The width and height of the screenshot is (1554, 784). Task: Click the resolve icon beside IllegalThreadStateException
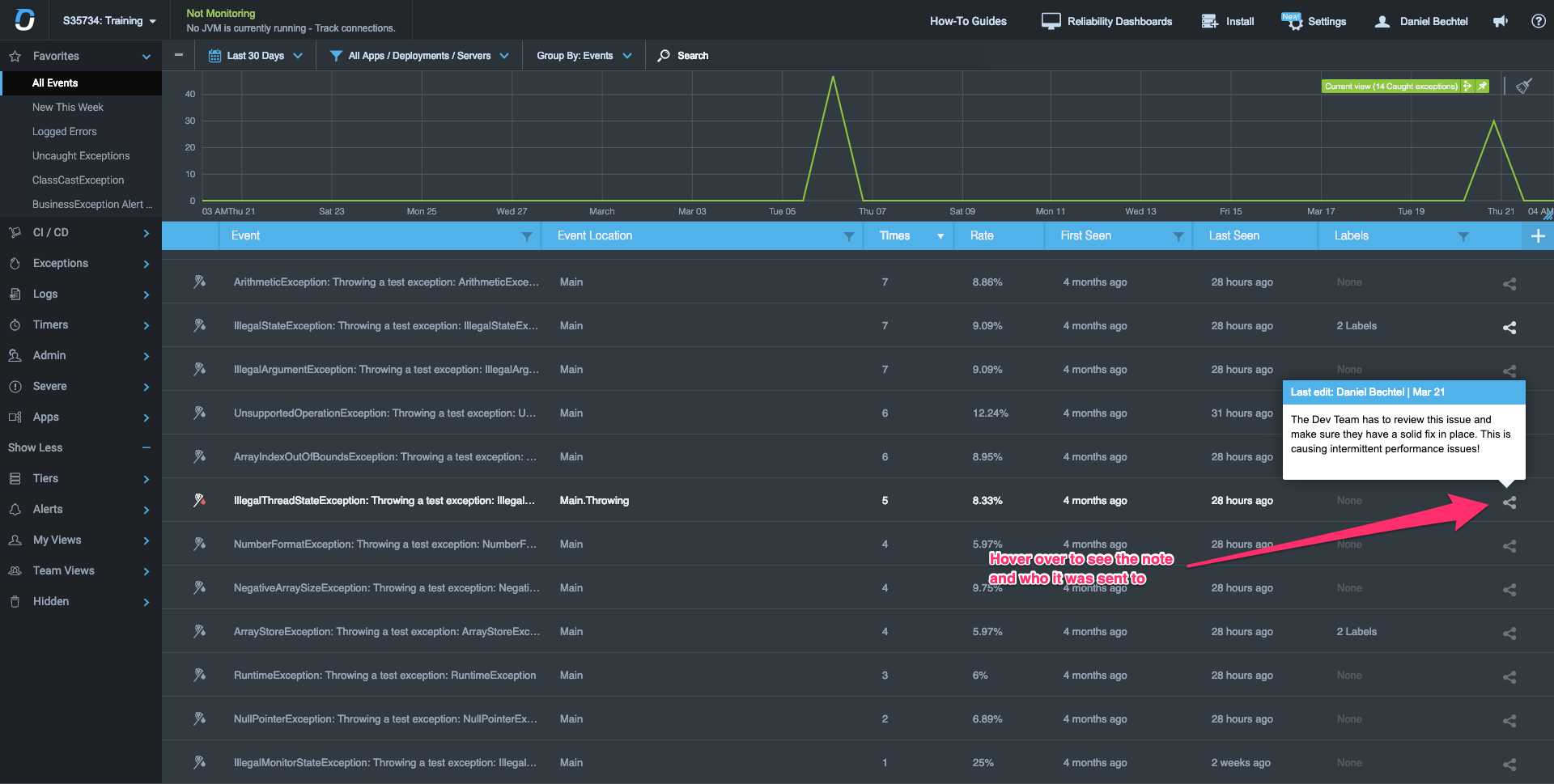[x=199, y=500]
